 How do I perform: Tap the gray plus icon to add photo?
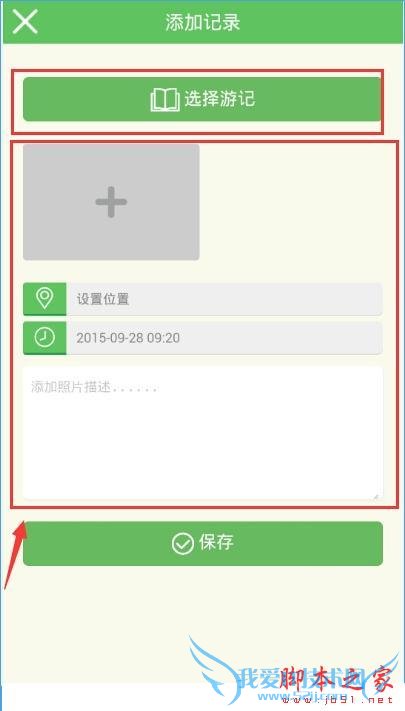click(111, 202)
